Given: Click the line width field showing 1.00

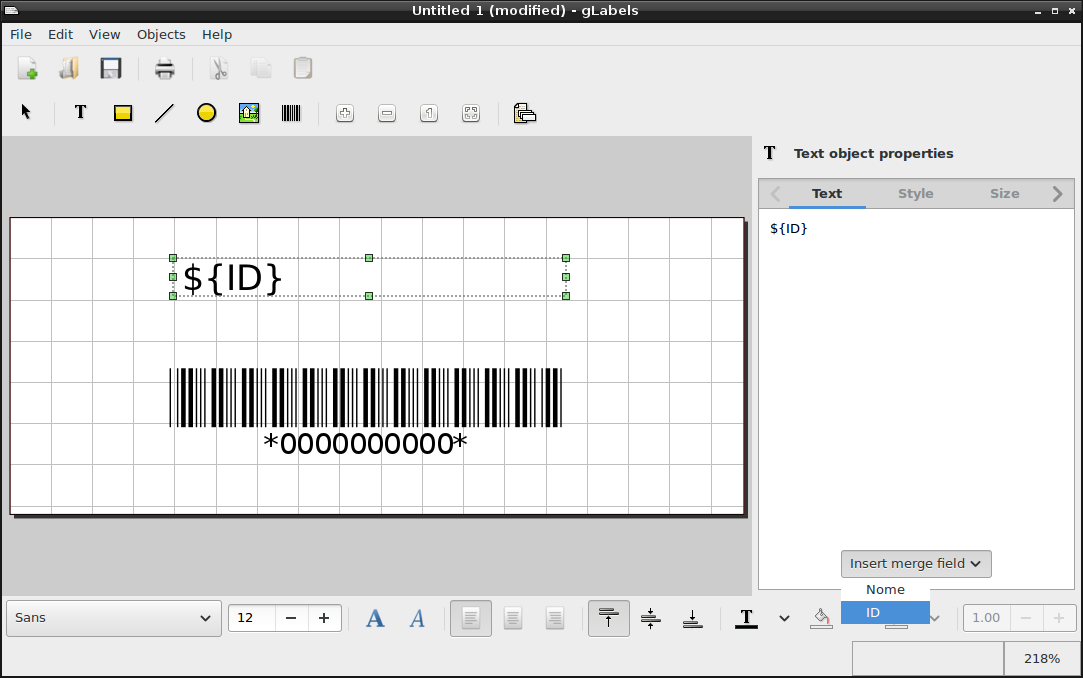Looking at the screenshot, I should click(x=986, y=618).
